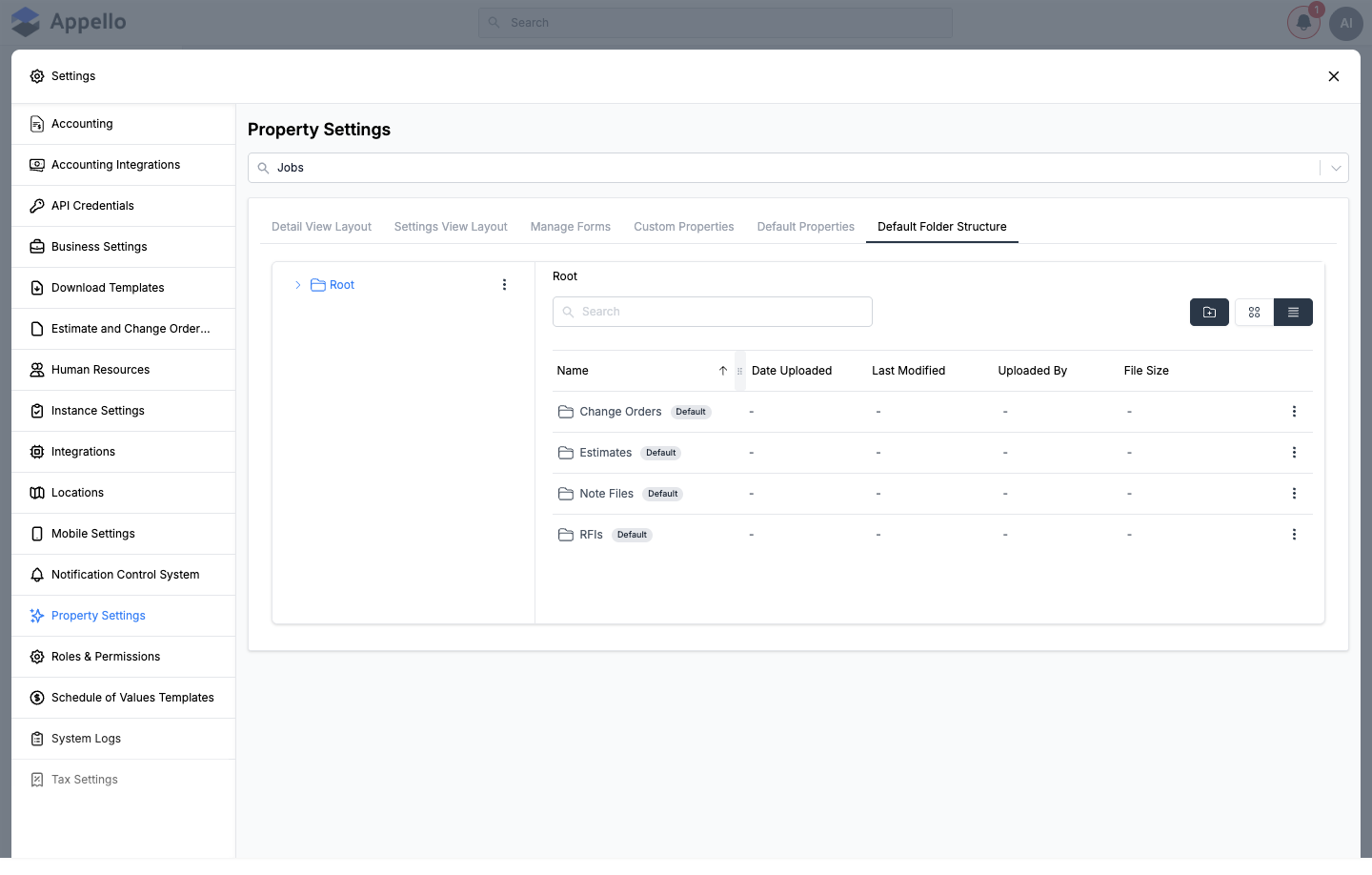Go to Human Resources settings
Image resolution: width=1372 pixels, height=875 pixels.
pos(124,370)
